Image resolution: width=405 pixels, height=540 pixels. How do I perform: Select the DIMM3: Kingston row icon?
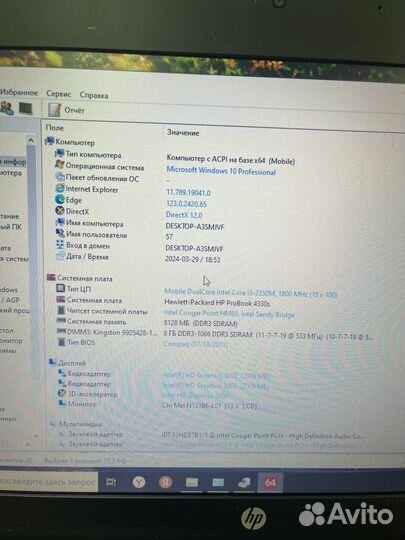tap(61, 331)
